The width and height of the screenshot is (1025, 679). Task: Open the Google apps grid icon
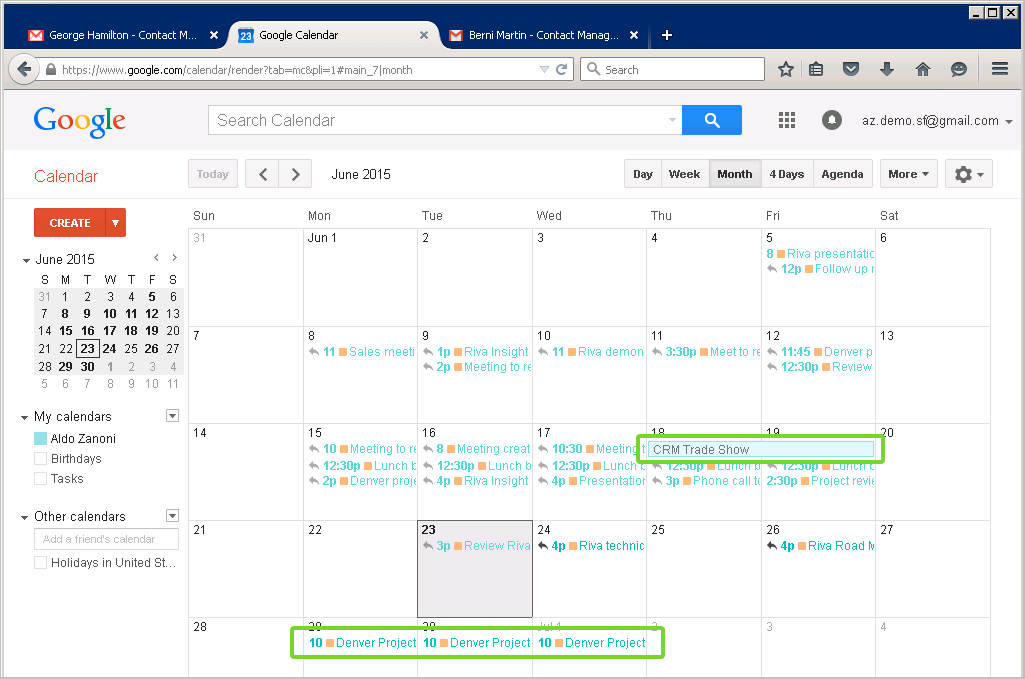point(787,120)
